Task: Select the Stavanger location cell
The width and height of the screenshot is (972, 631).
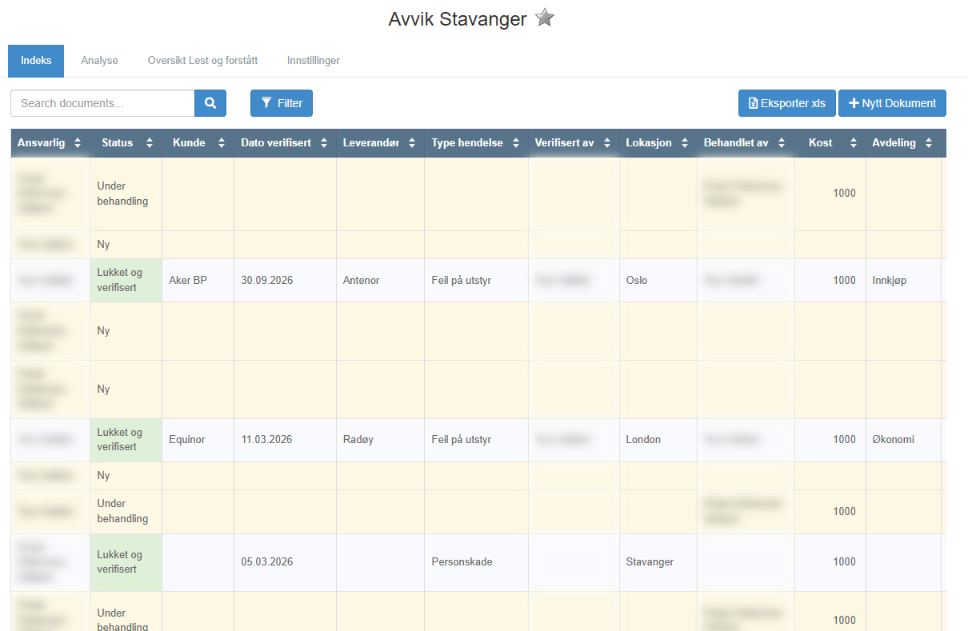Action: [x=658, y=562]
